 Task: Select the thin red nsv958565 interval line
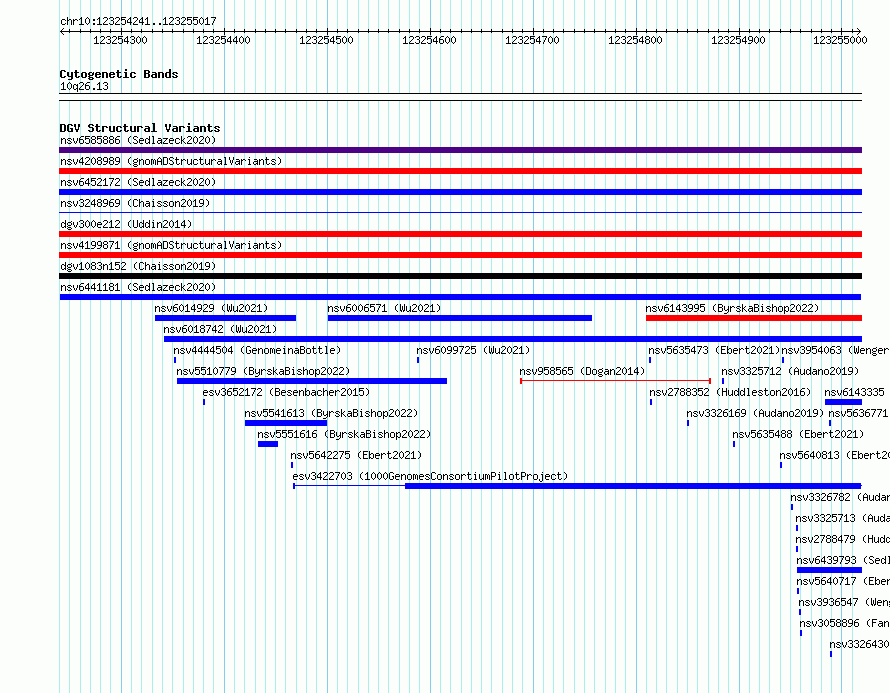tap(616, 381)
